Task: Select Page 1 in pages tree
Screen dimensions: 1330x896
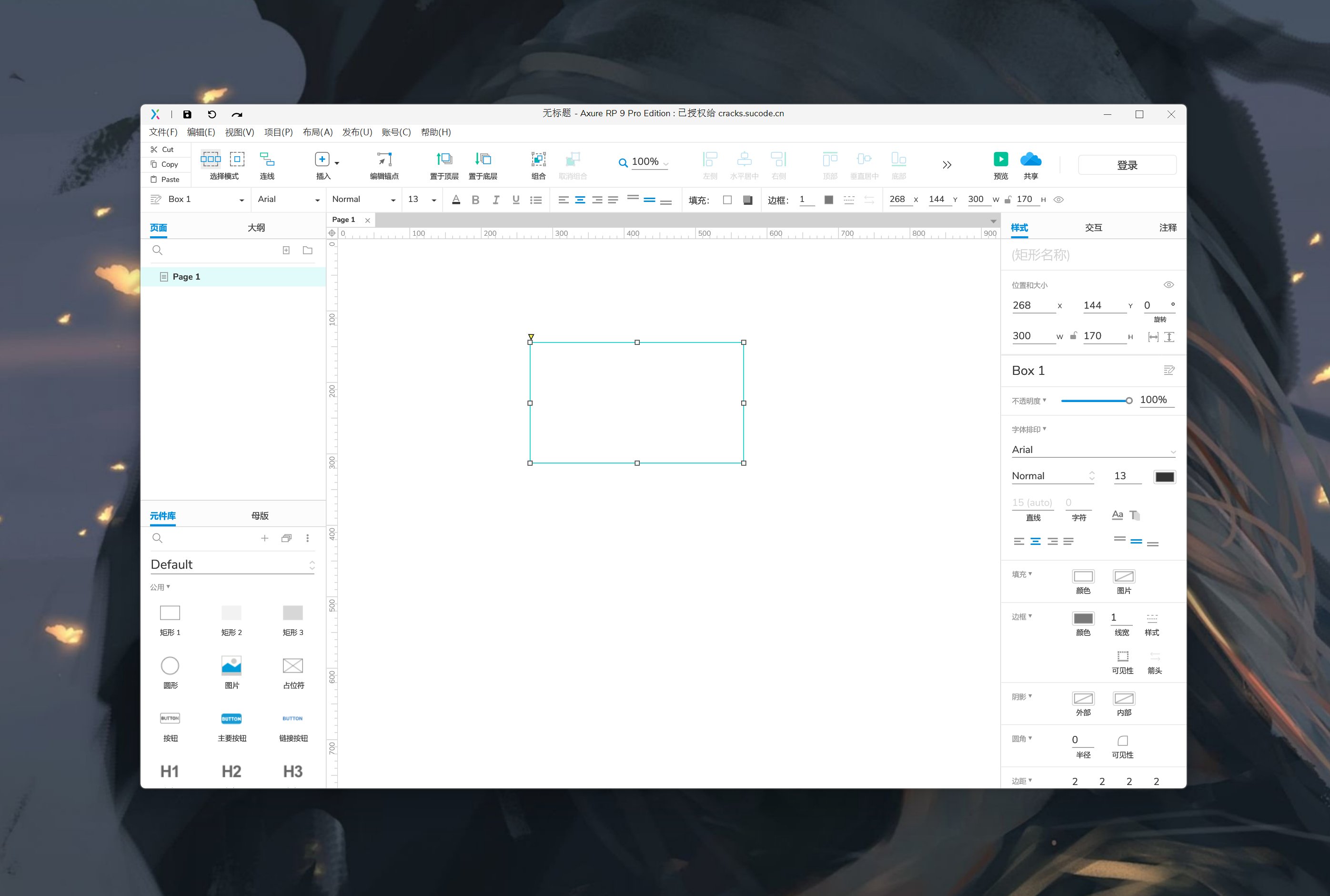Action: (x=233, y=277)
